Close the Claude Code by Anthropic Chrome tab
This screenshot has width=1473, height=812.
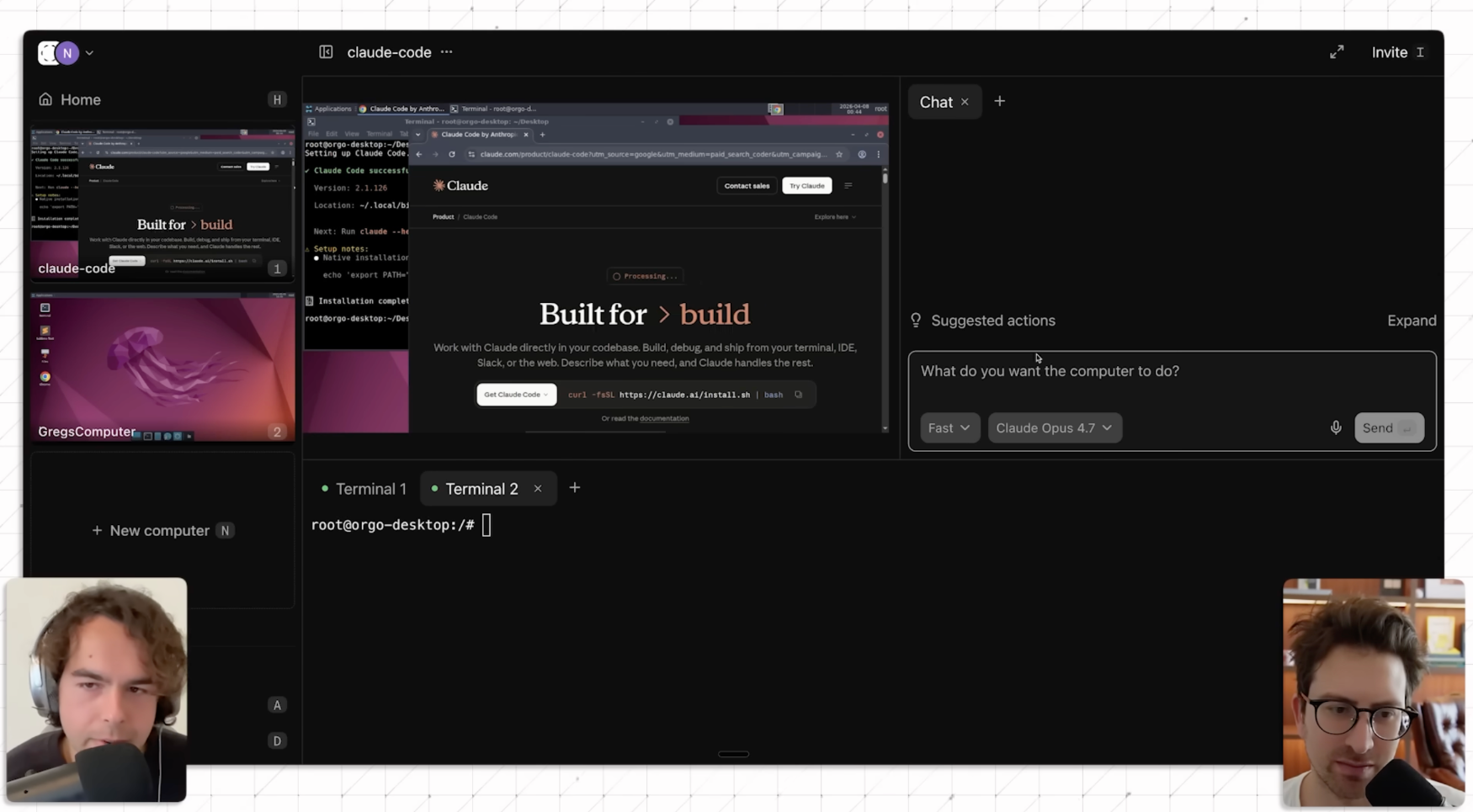(x=526, y=135)
